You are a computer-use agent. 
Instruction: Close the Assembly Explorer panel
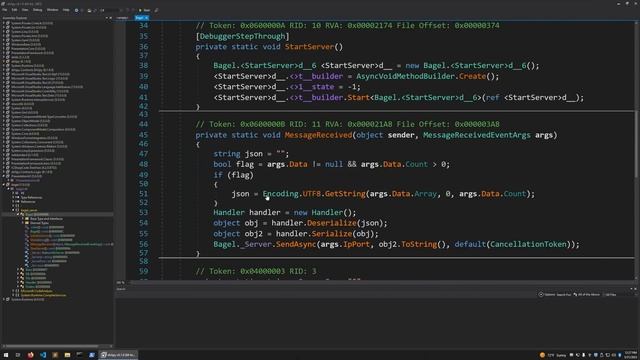click(111, 18)
